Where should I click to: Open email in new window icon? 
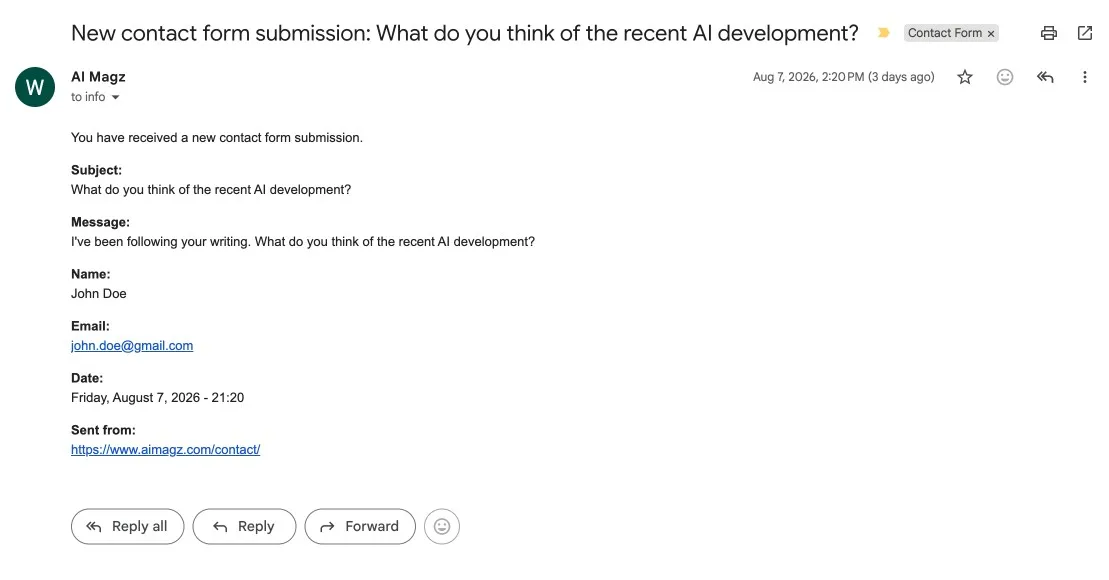[x=1084, y=33]
